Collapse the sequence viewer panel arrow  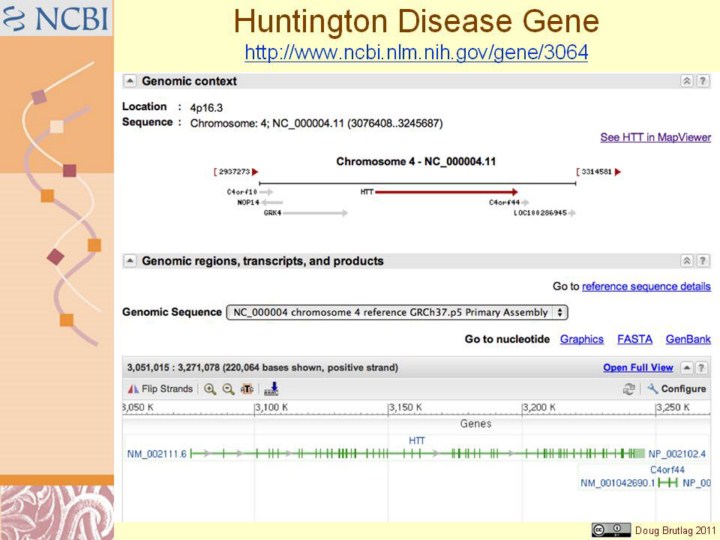click(x=686, y=368)
